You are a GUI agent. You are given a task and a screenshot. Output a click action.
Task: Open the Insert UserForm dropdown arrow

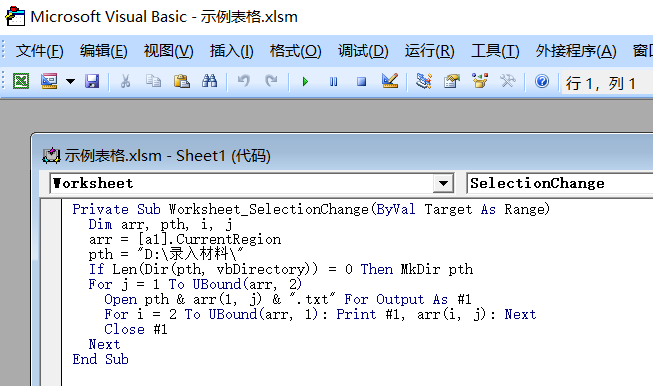point(70,81)
